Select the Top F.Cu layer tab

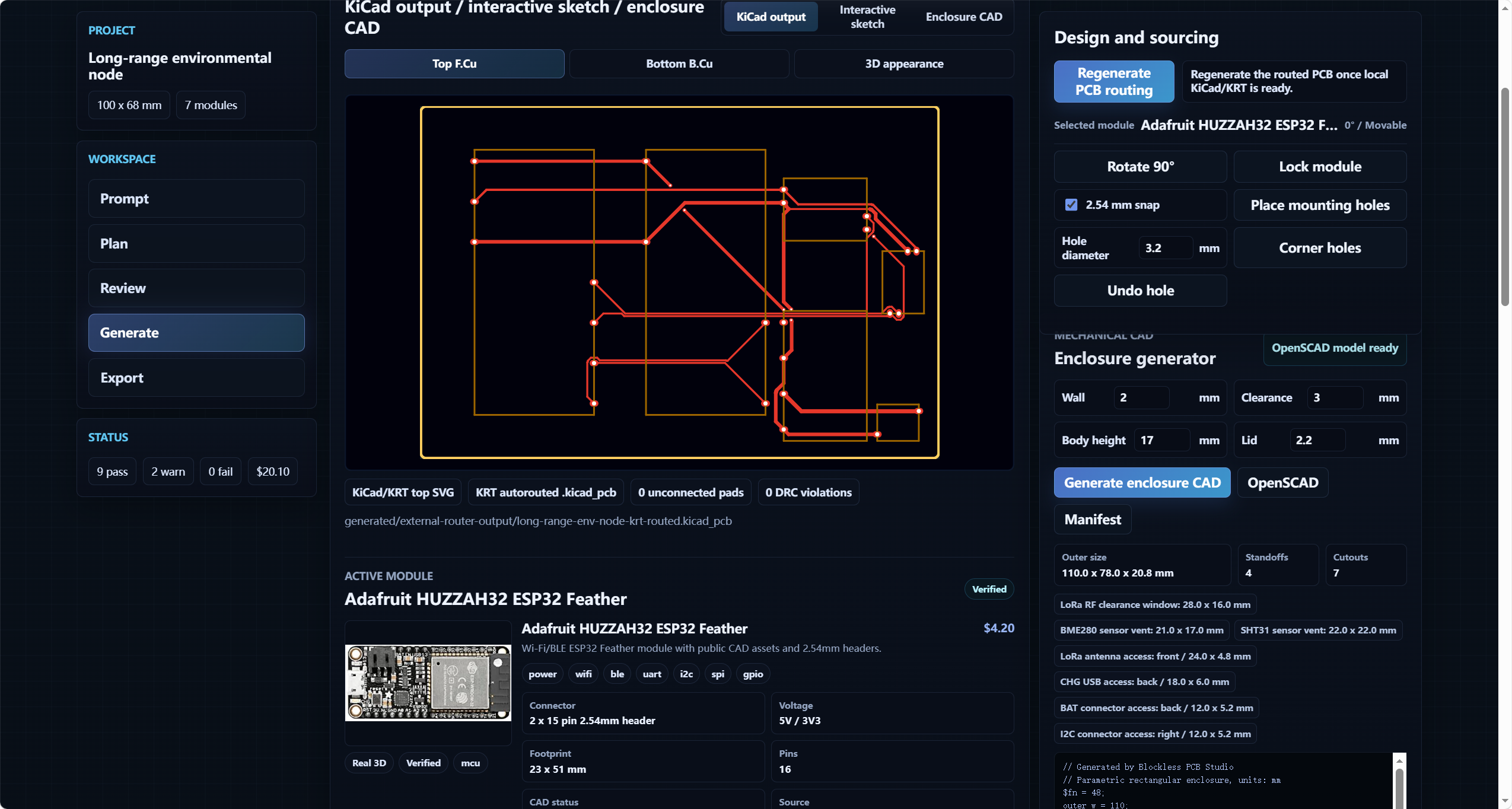tap(454, 63)
